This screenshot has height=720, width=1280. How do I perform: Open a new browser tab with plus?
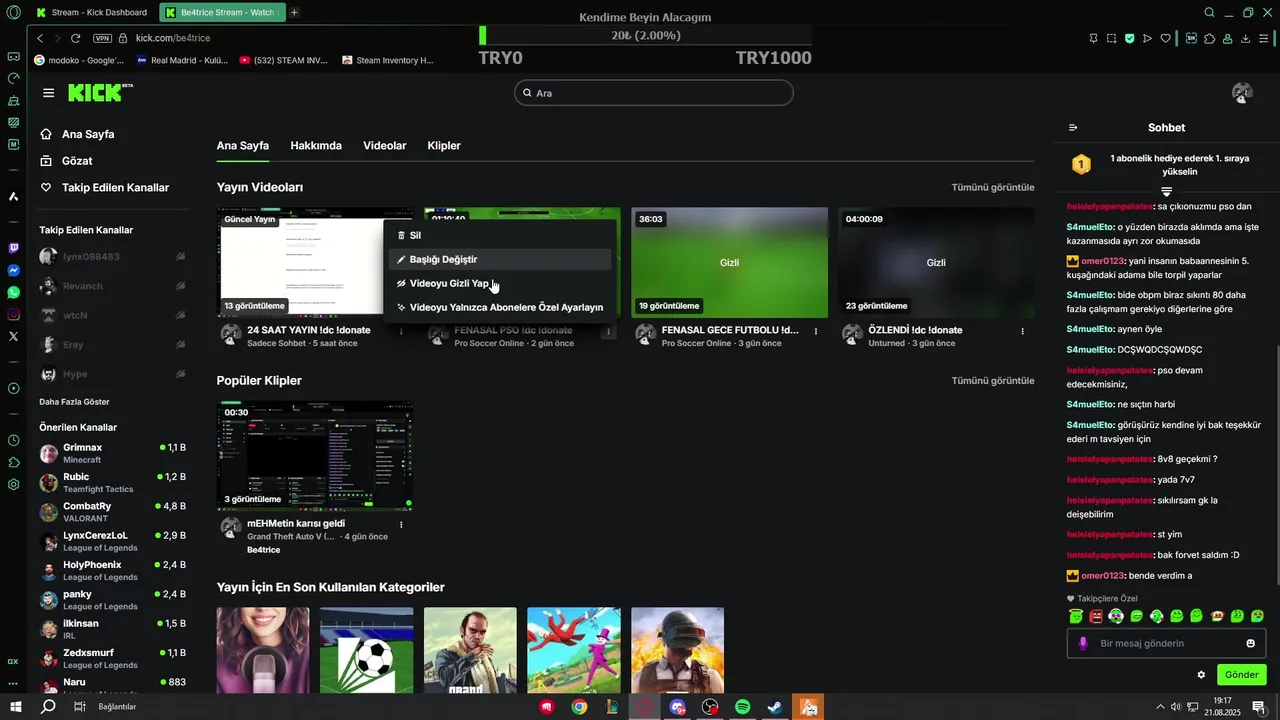pyautogui.click(x=294, y=12)
